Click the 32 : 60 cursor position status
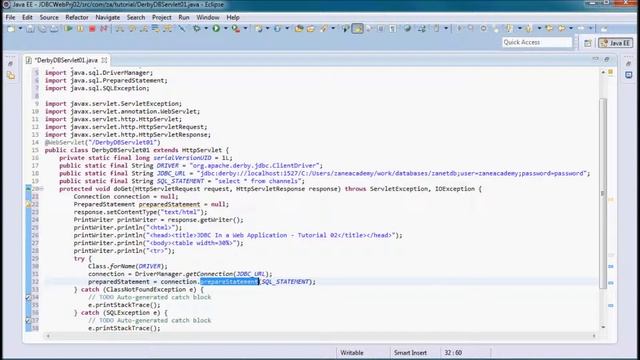The height and width of the screenshot is (360, 640). coord(453,353)
